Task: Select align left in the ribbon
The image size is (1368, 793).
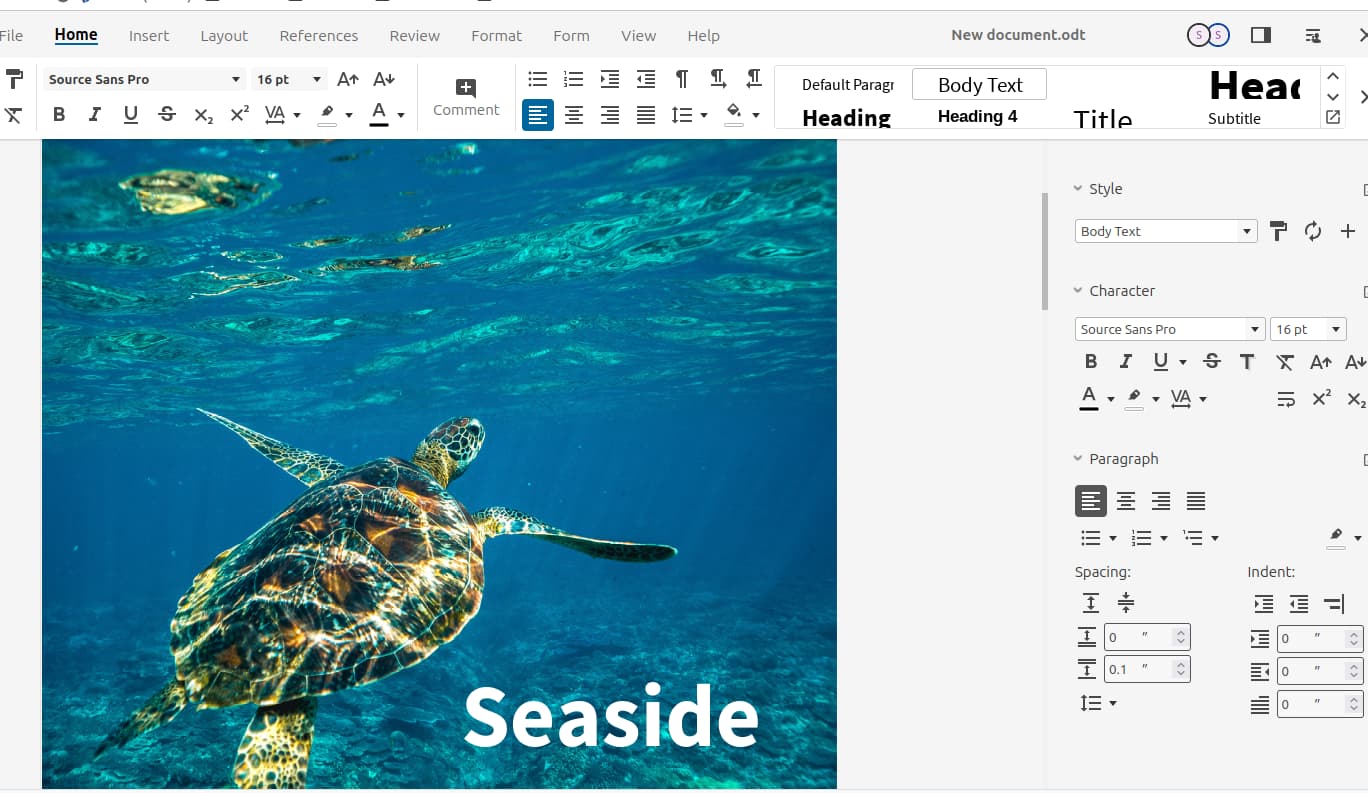Action: (x=538, y=115)
